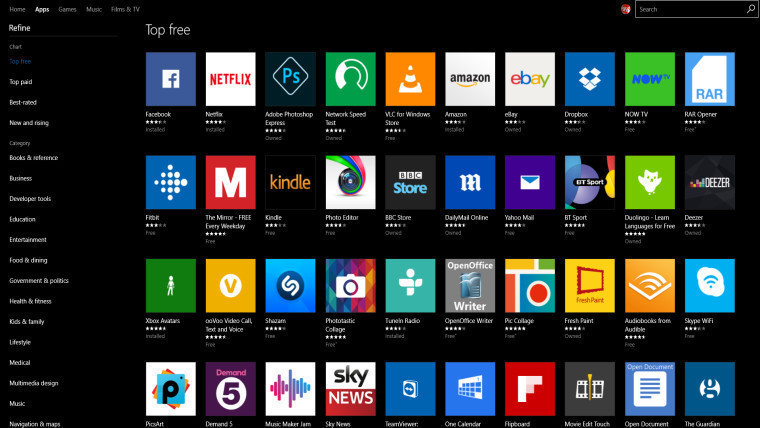Open the Facebook app tile

171,79
